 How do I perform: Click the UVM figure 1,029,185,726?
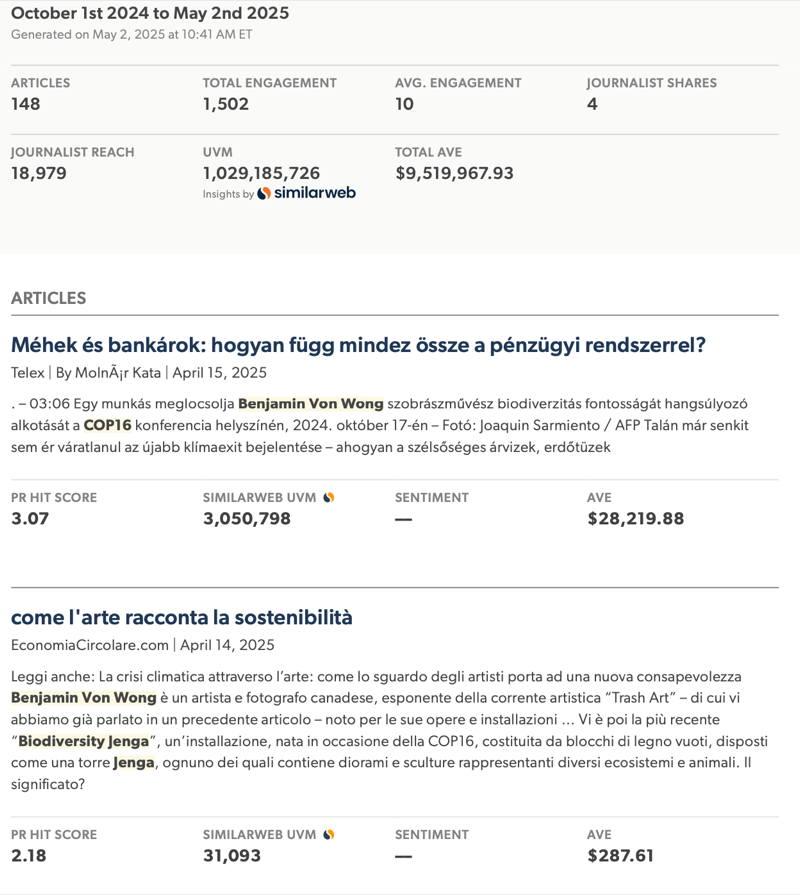[x=261, y=173]
